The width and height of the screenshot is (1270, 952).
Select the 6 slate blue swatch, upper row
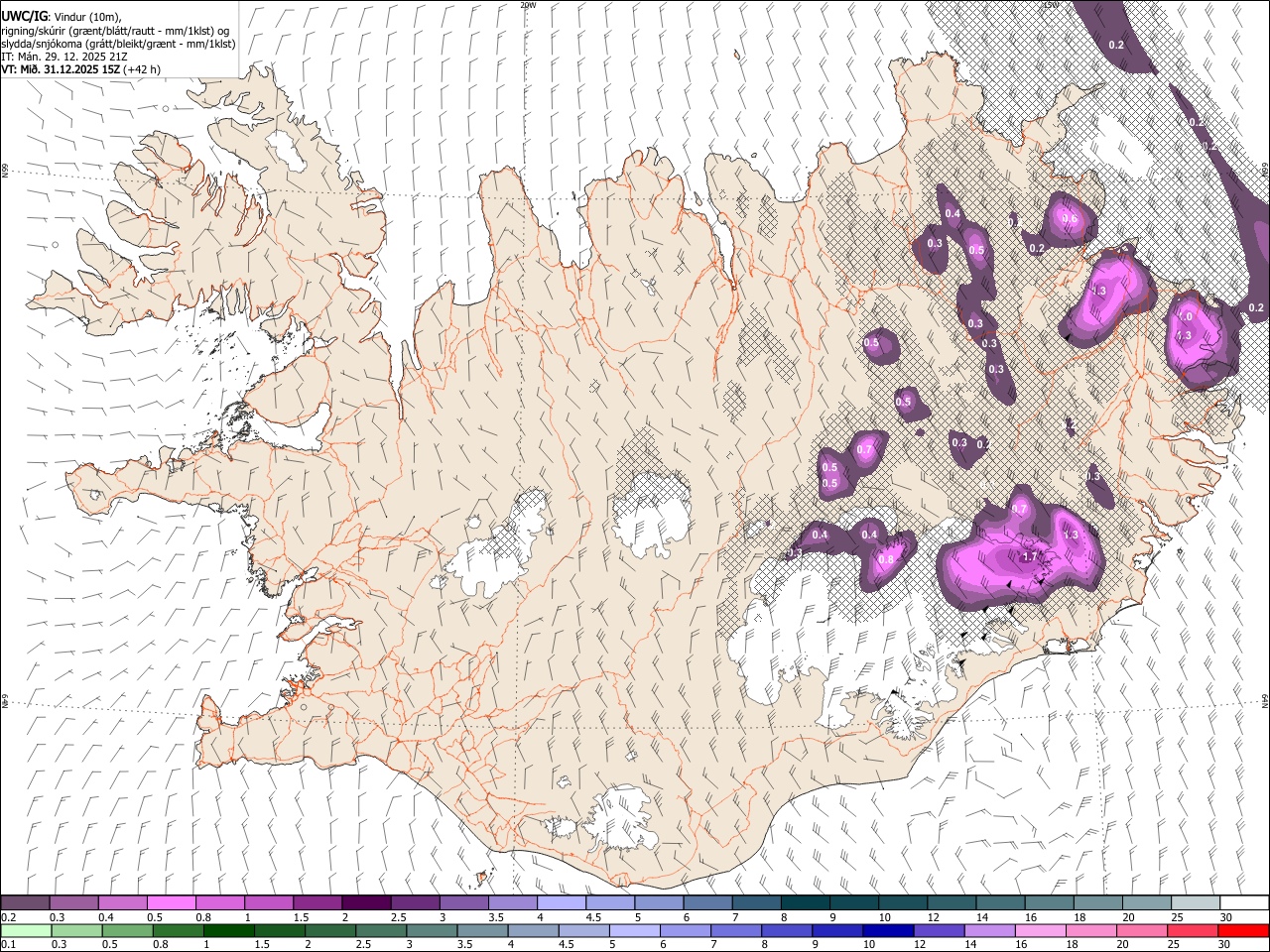point(707,903)
